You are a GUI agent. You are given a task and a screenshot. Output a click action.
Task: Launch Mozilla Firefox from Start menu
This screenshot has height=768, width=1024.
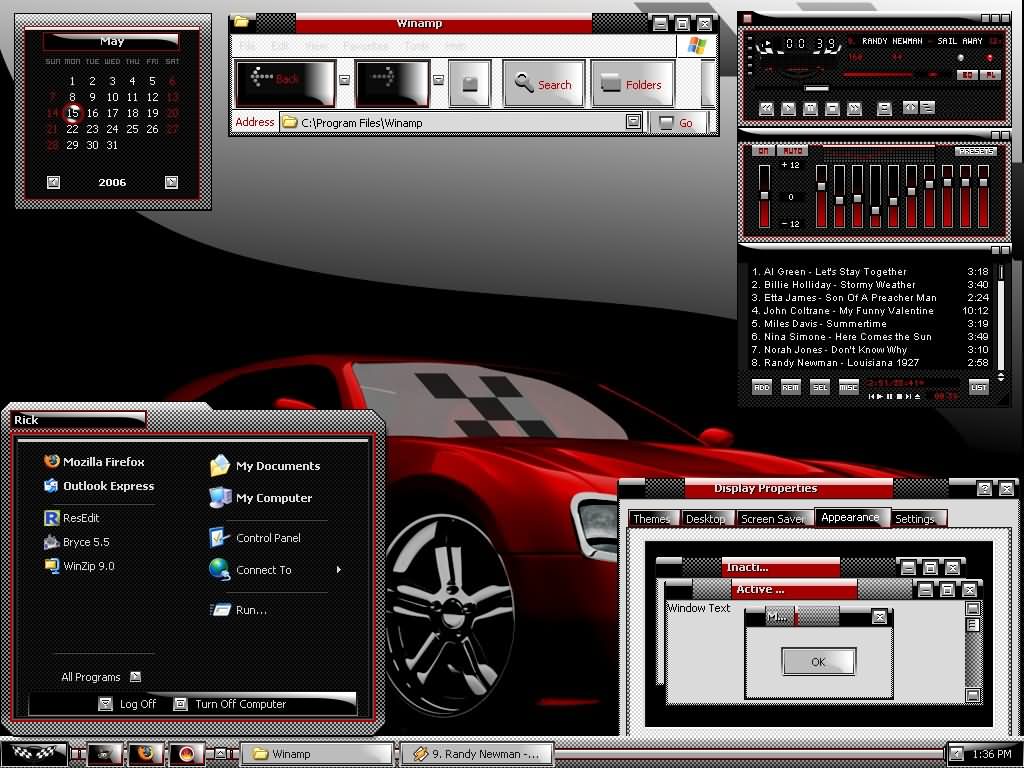click(x=94, y=462)
